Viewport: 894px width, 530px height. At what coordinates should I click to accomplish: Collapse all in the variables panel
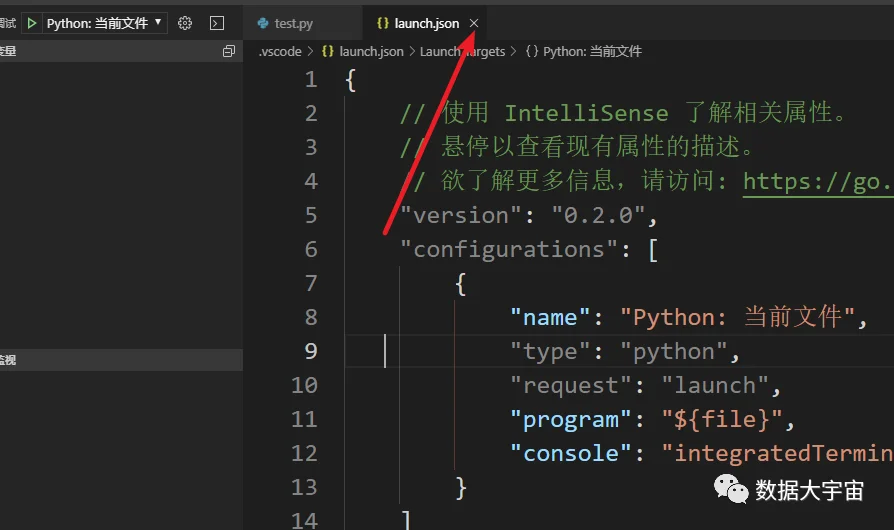229,51
